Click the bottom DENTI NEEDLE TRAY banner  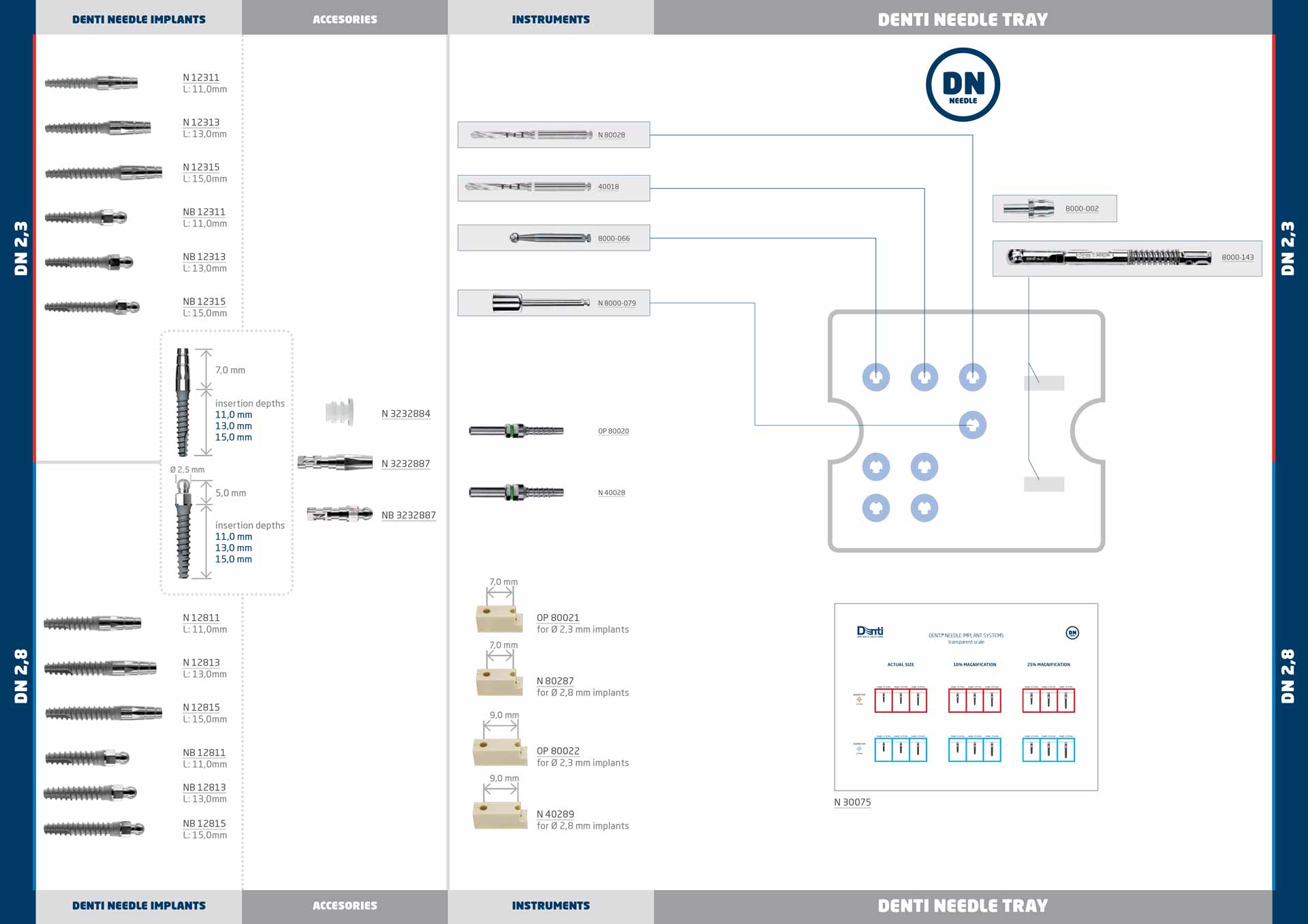[x=962, y=906]
